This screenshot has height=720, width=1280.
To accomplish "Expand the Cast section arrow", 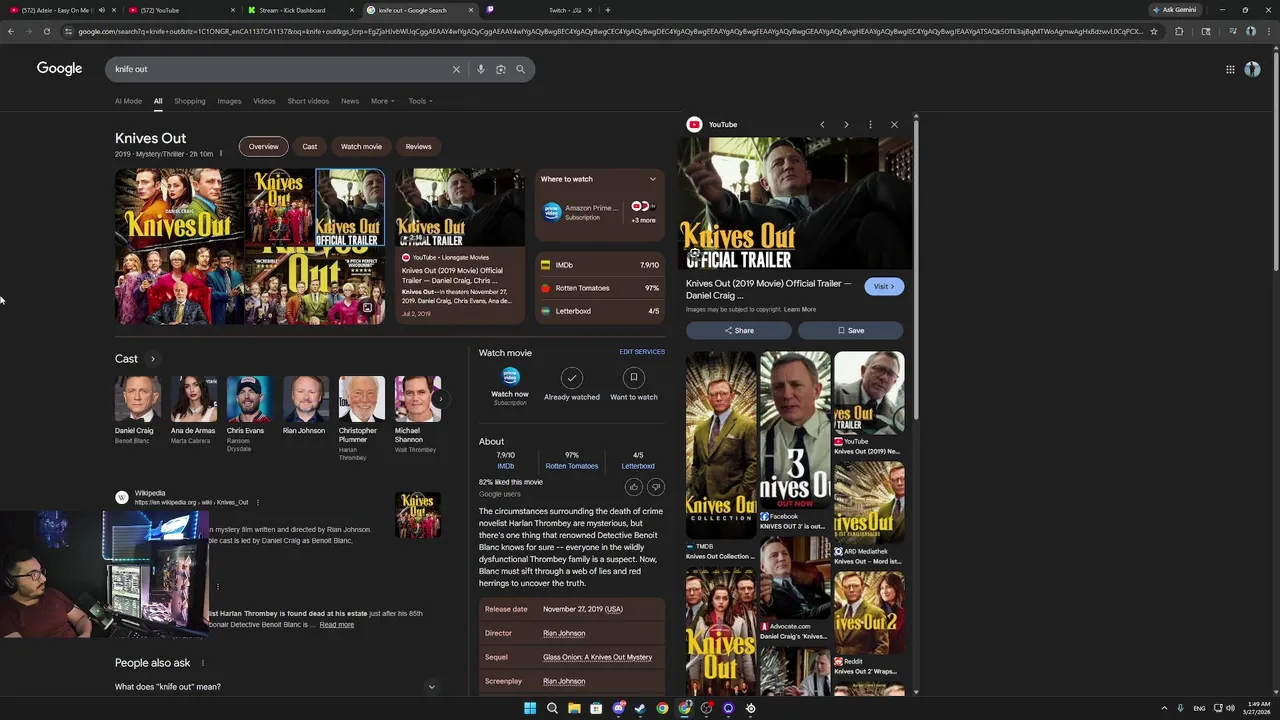I will pos(153,359).
